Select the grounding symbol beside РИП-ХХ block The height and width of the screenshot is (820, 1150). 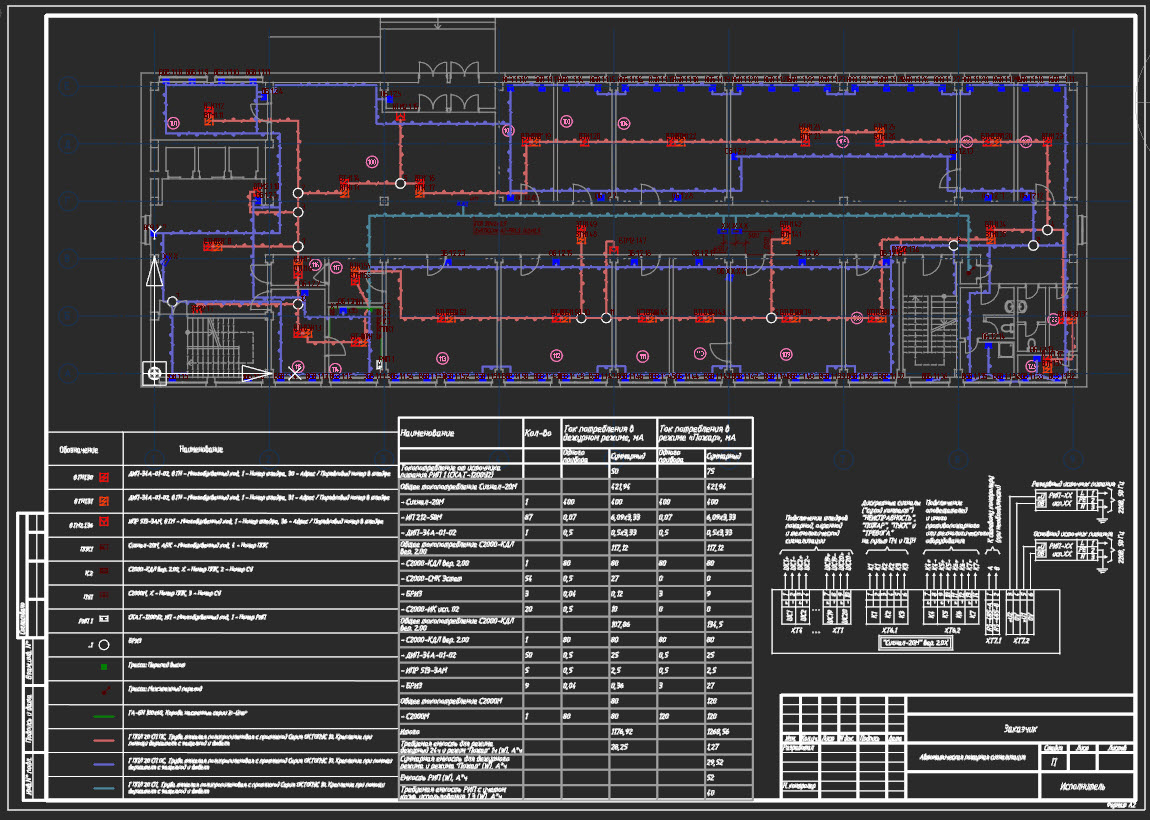(1101, 519)
